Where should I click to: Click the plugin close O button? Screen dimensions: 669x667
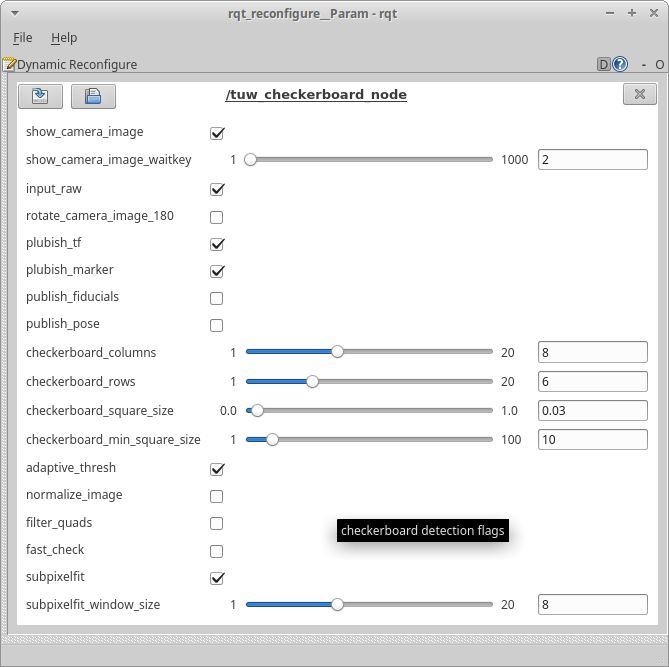(x=659, y=65)
